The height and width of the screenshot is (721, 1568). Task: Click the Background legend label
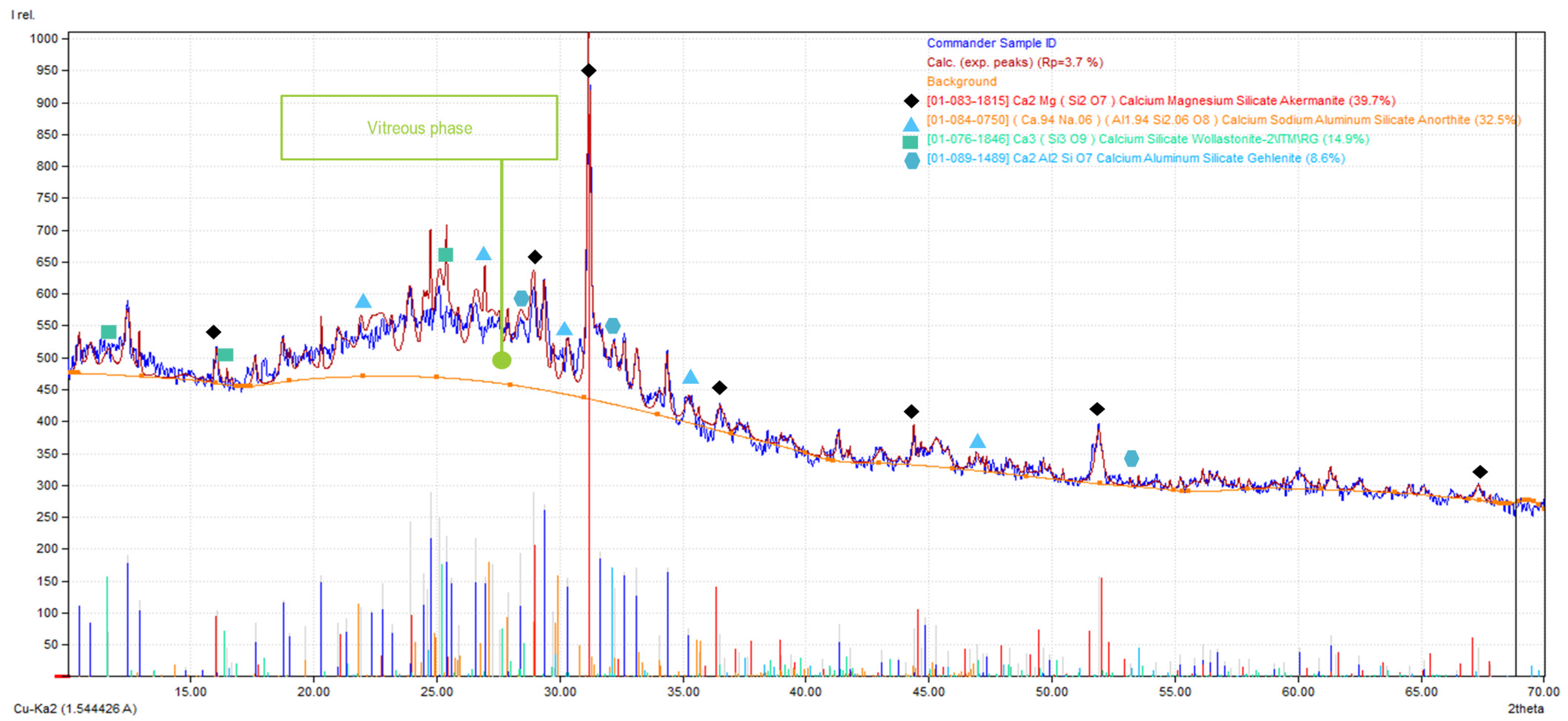[961, 82]
